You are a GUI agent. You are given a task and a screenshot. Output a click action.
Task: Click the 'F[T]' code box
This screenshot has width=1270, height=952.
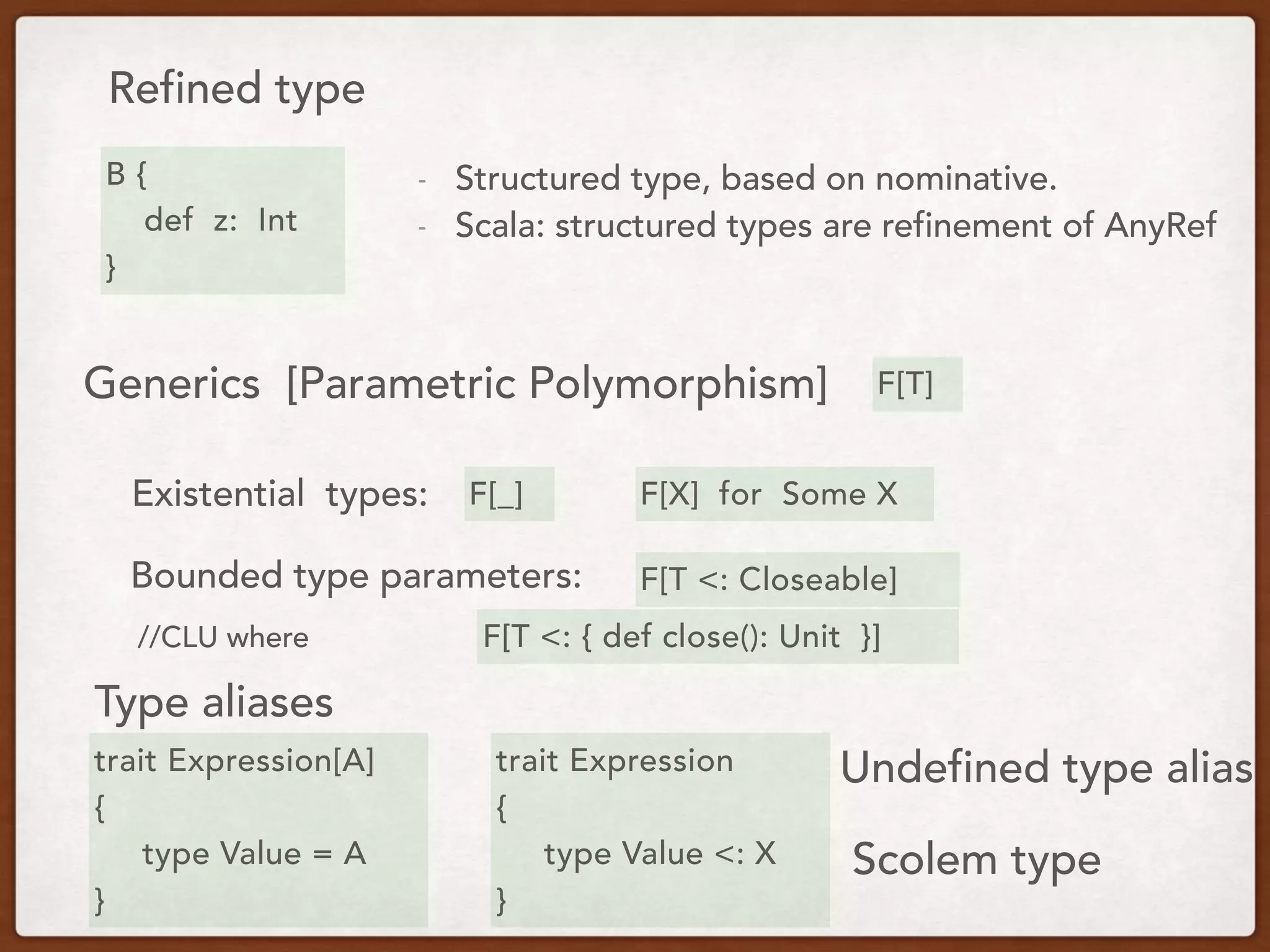point(916,384)
